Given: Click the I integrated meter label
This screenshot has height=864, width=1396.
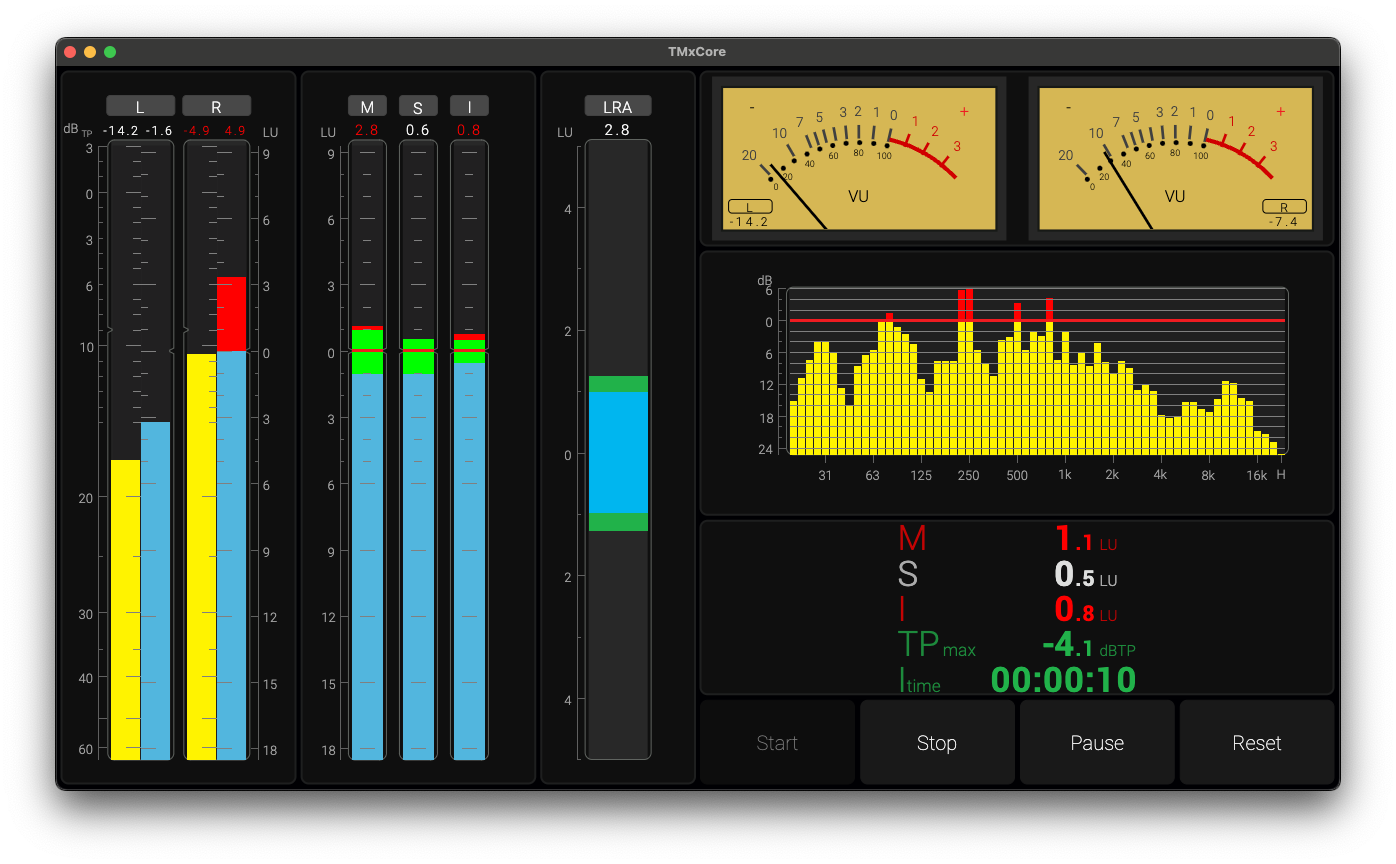Looking at the screenshot, I should [x=468, y=107].
